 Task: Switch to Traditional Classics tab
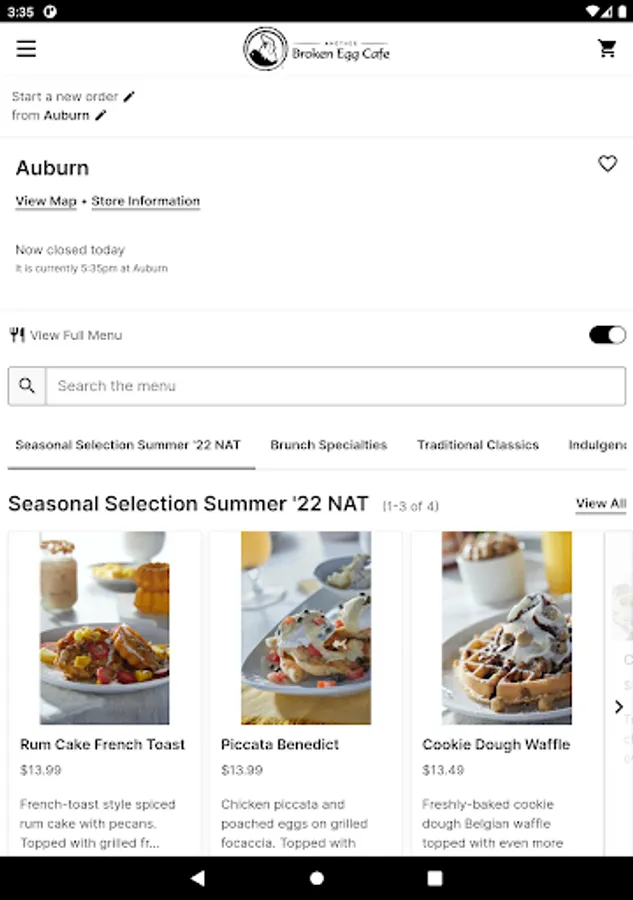coord(478,445)
